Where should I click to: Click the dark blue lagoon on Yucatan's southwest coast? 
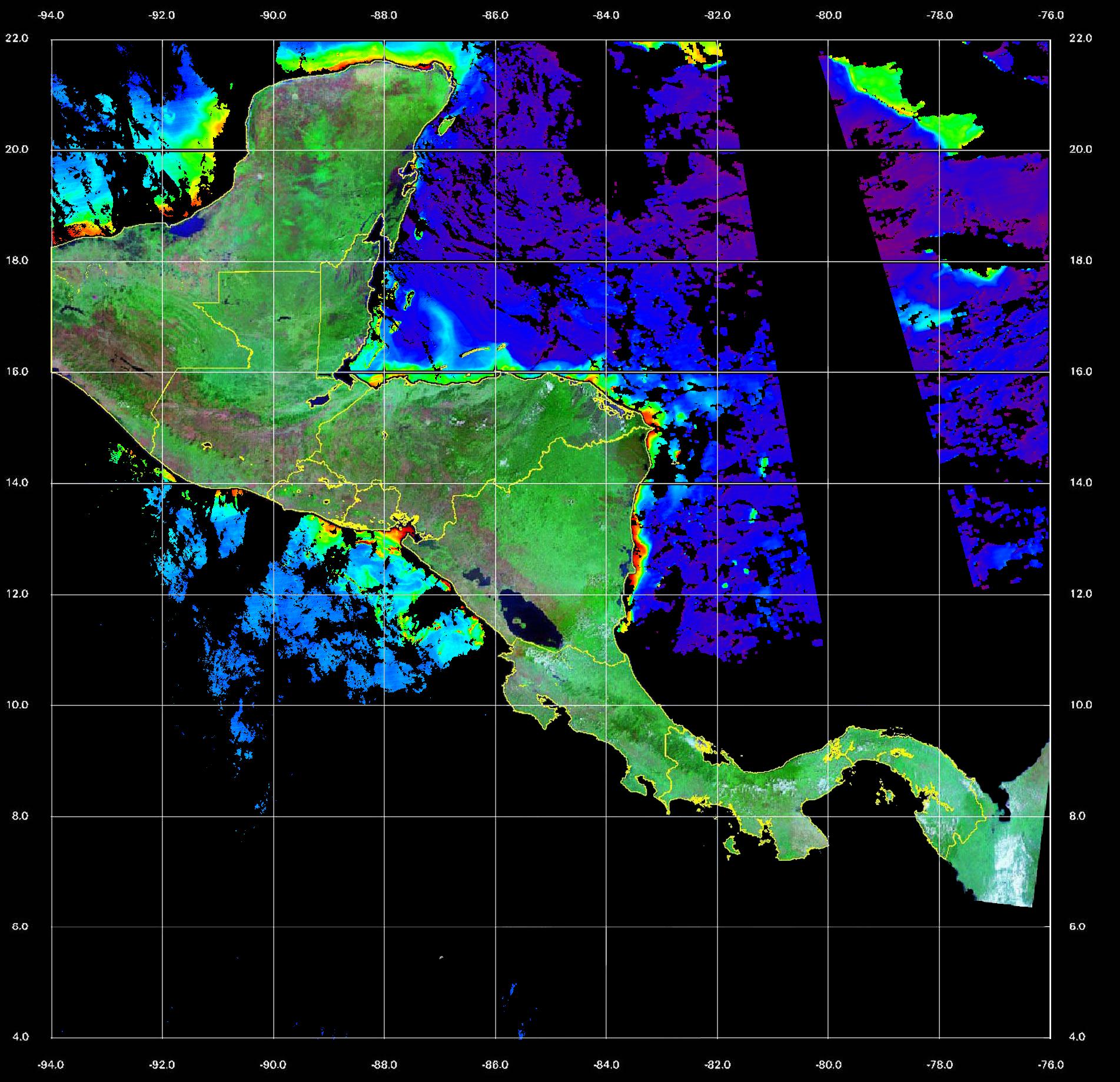tap(191, 226)
